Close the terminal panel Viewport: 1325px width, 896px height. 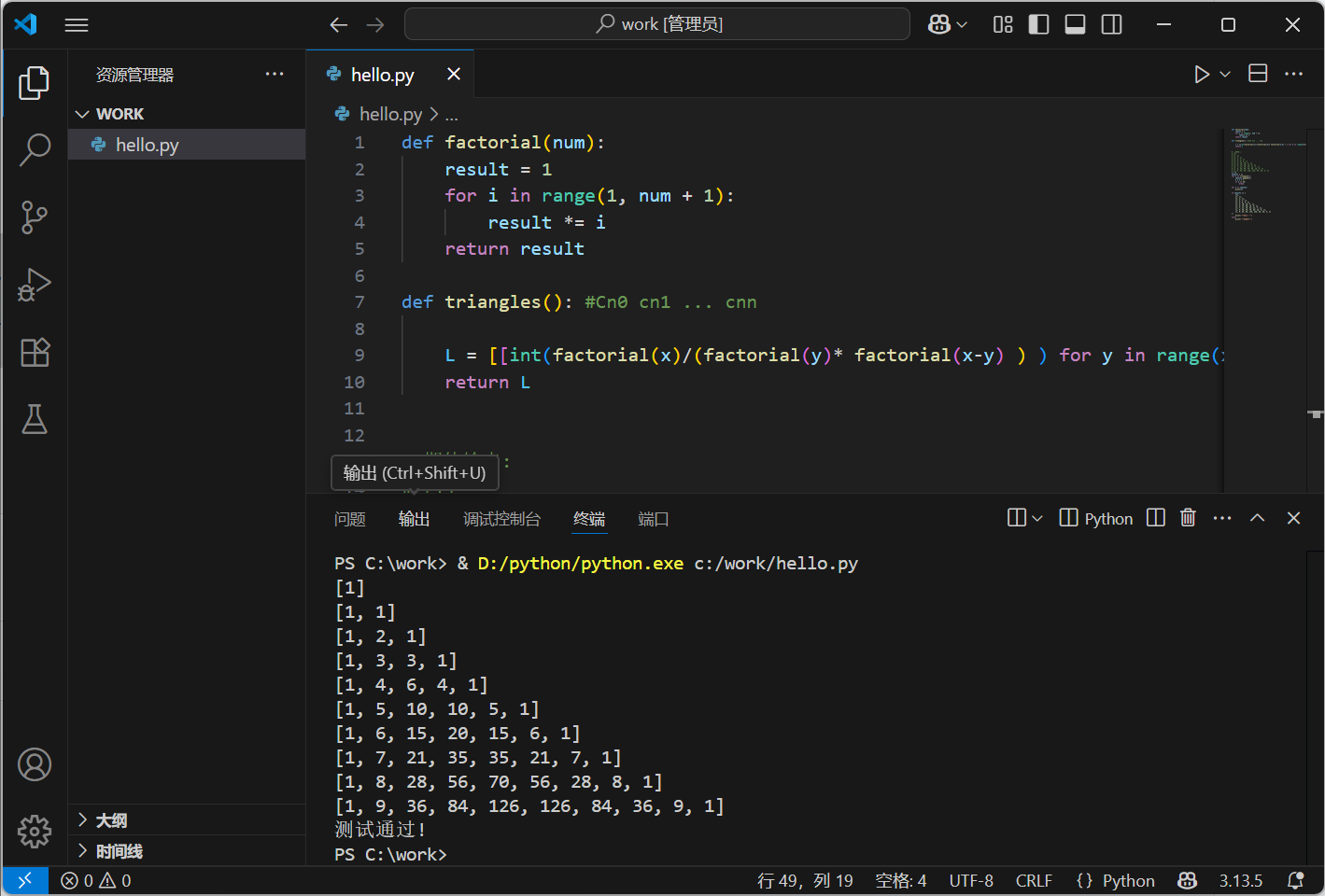coord(1293,518)
